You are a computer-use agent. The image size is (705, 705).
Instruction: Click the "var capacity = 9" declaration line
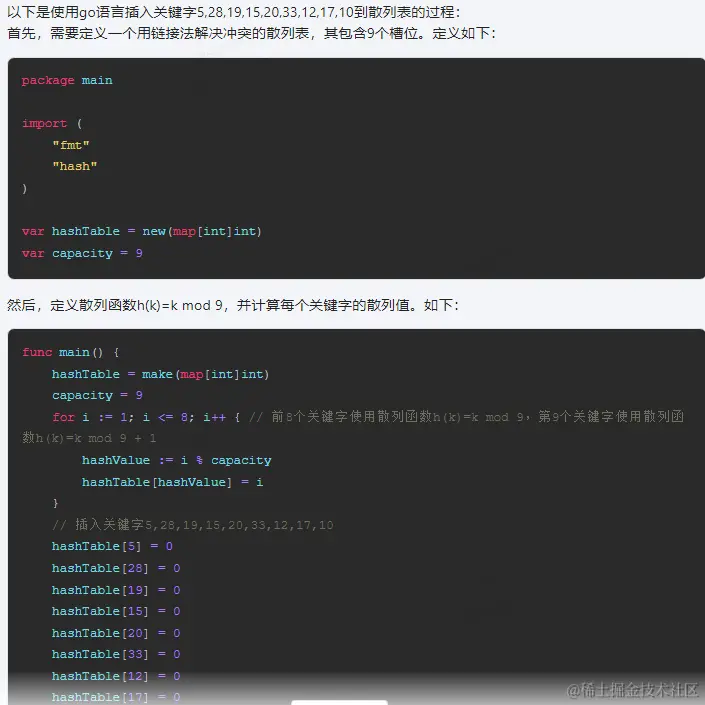click(82, 253)
